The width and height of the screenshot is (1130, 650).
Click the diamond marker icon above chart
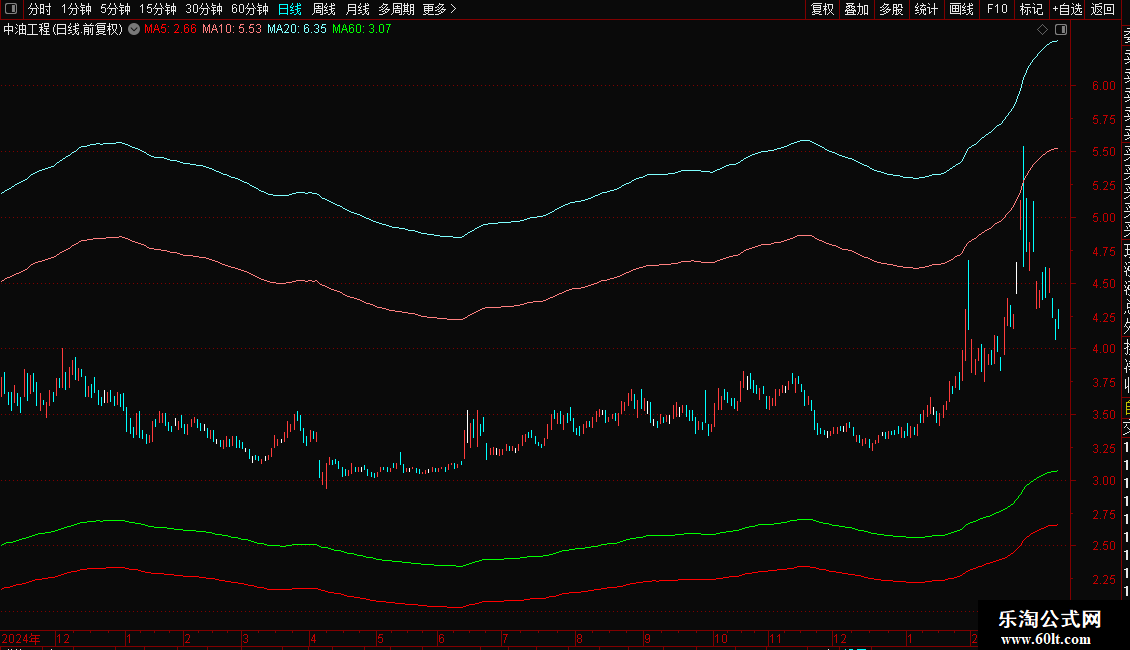tap(1042, 30)
